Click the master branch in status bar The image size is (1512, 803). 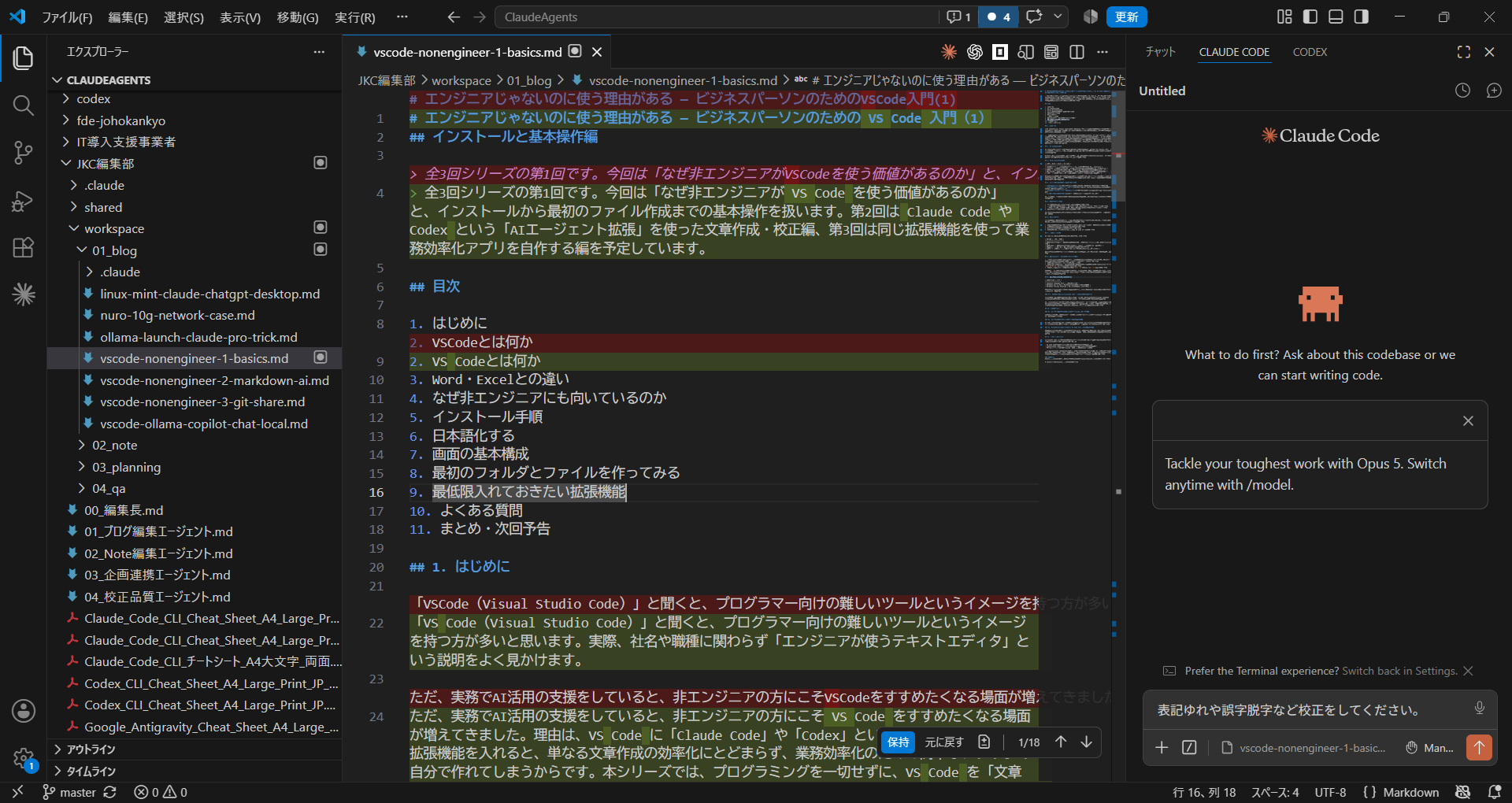69,792
